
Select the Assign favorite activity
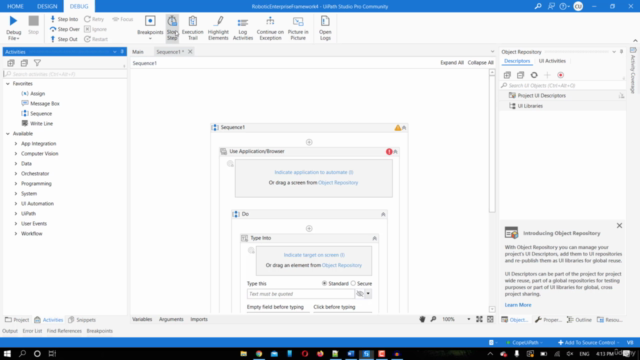pos(33,93)
